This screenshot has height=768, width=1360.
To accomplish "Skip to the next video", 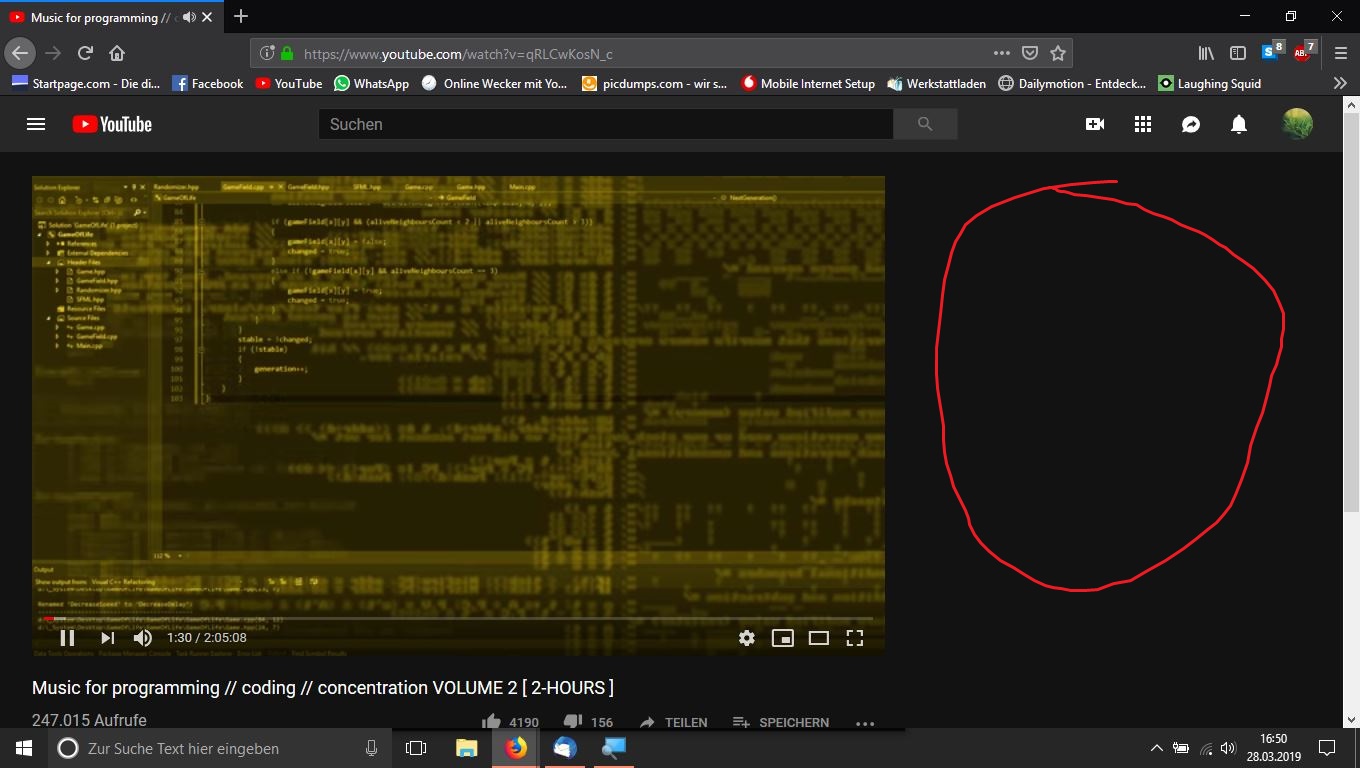I will [x=107, y=638].
